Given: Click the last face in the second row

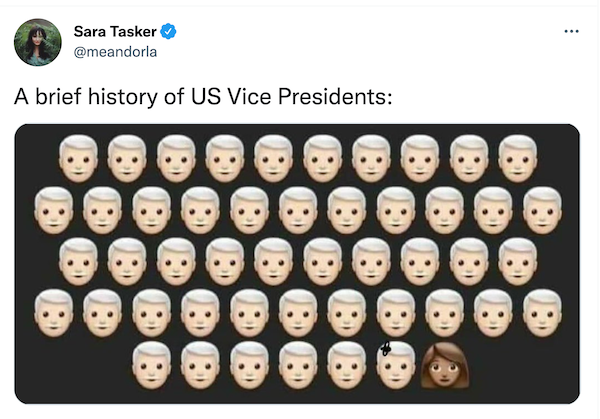Looking at the screenshot, I should (x=543, y=210).
